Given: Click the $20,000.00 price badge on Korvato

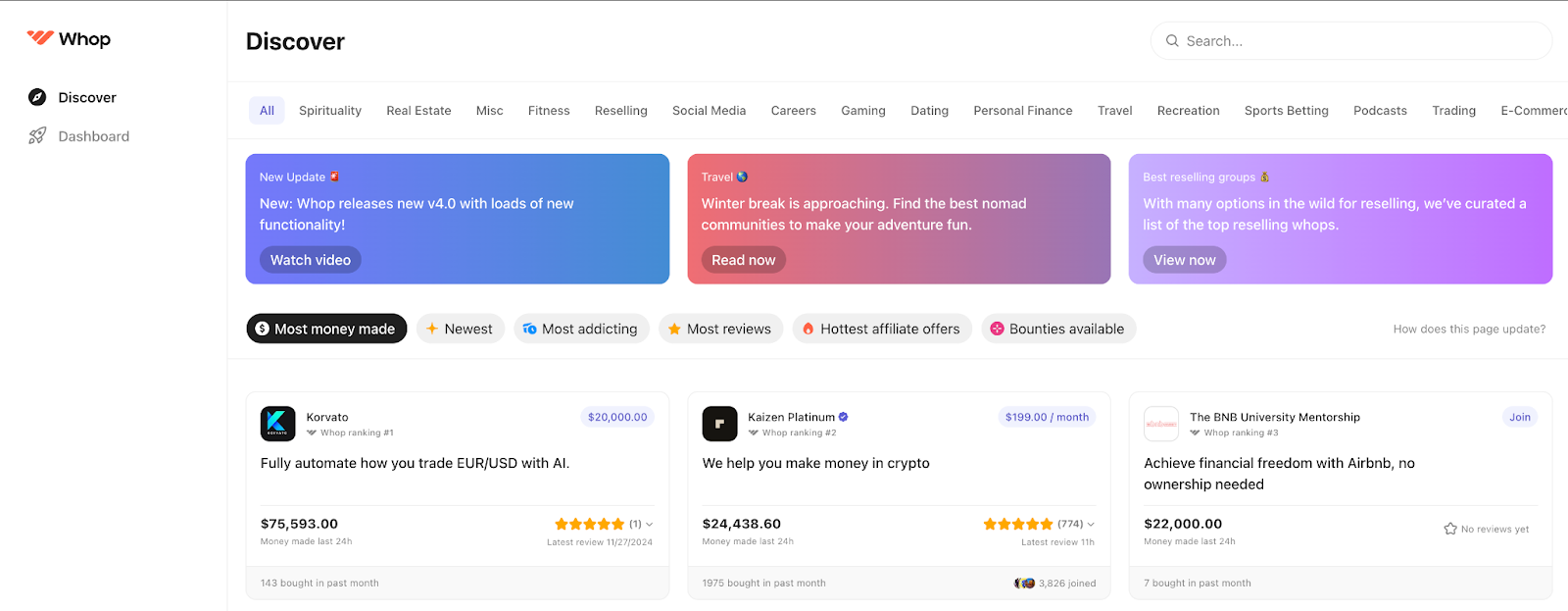Looking at the screenshot, I should coord(617,417).
